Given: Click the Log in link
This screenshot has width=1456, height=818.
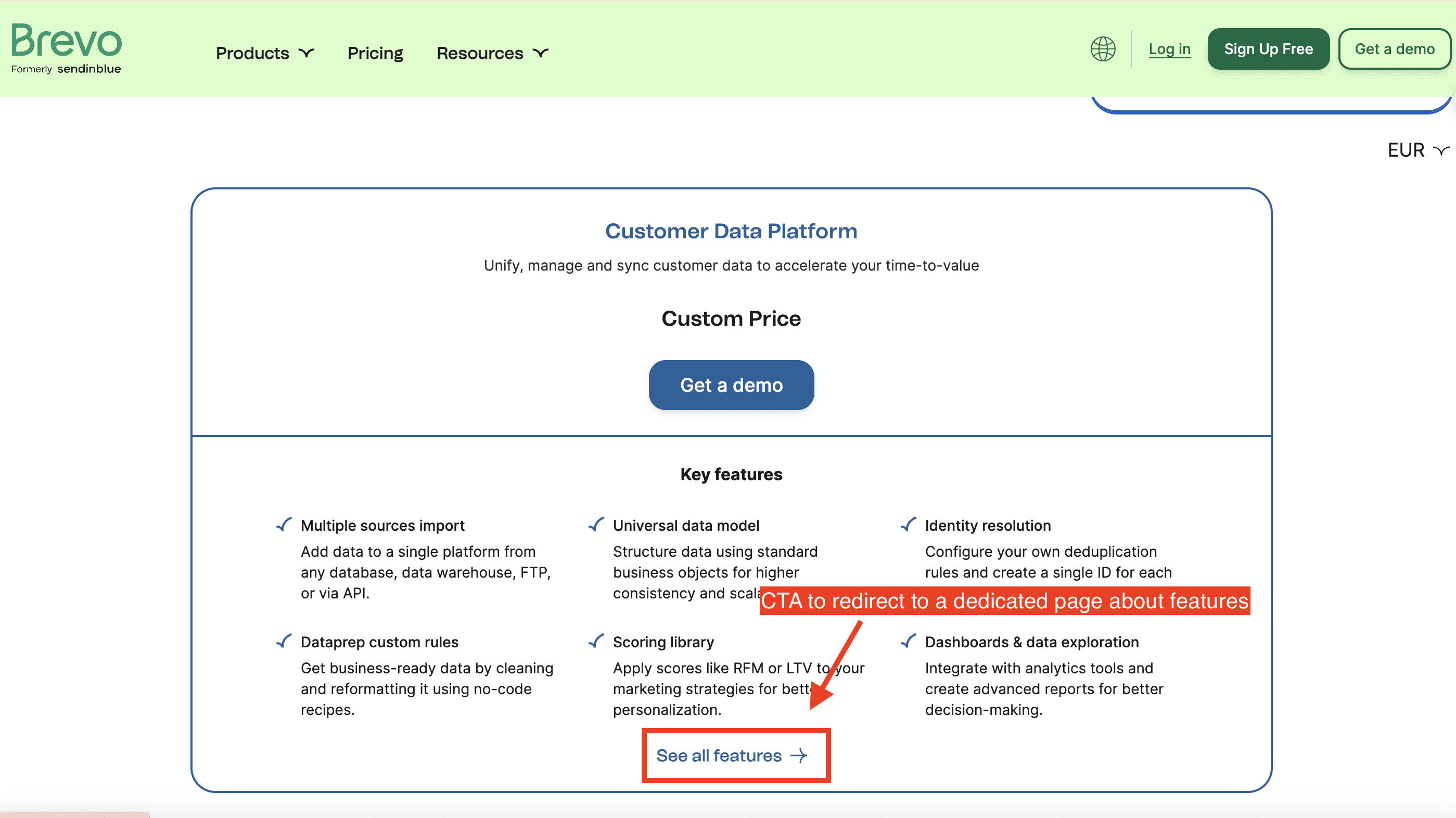Looking at the screenshot, I should tap(1169, 49).
